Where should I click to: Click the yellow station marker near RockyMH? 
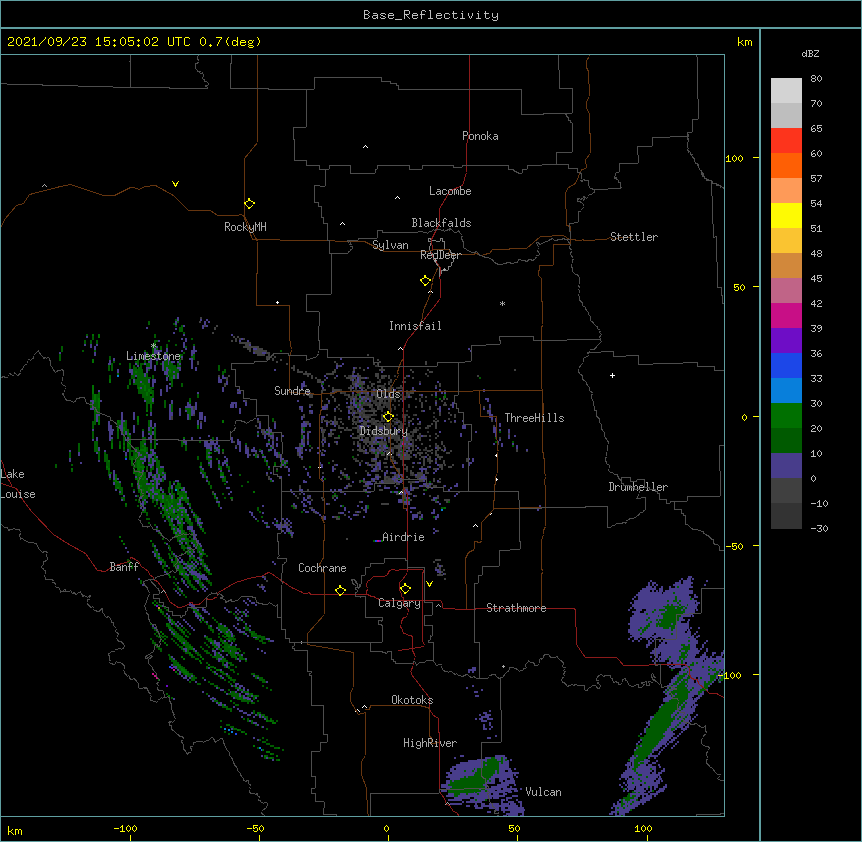[250, 204]
